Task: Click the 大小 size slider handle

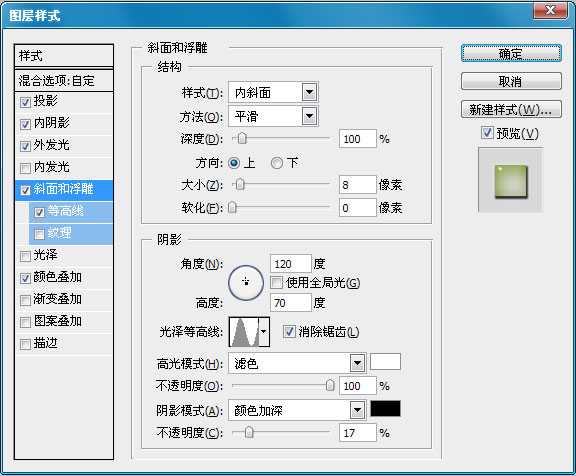Action: (x=240, y=184)
